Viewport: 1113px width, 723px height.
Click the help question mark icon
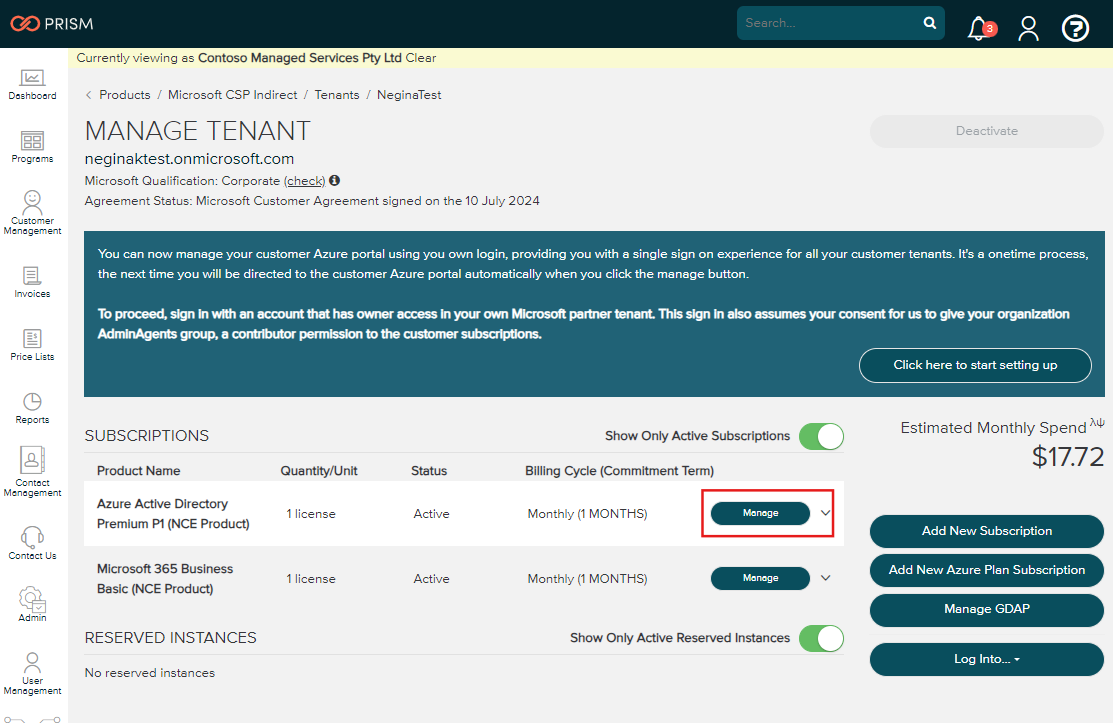[x=1075, y=28]
